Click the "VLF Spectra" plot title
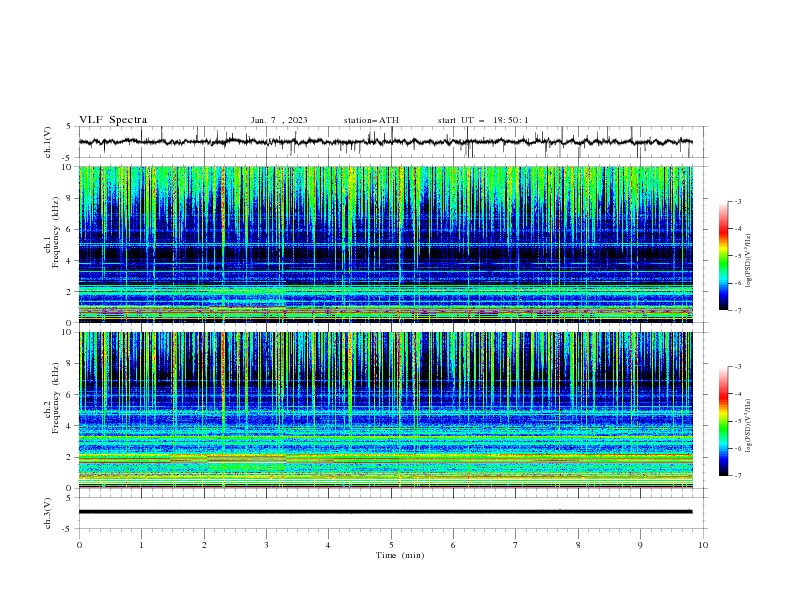Screen dimensions: 792x612 click(113, 120)
